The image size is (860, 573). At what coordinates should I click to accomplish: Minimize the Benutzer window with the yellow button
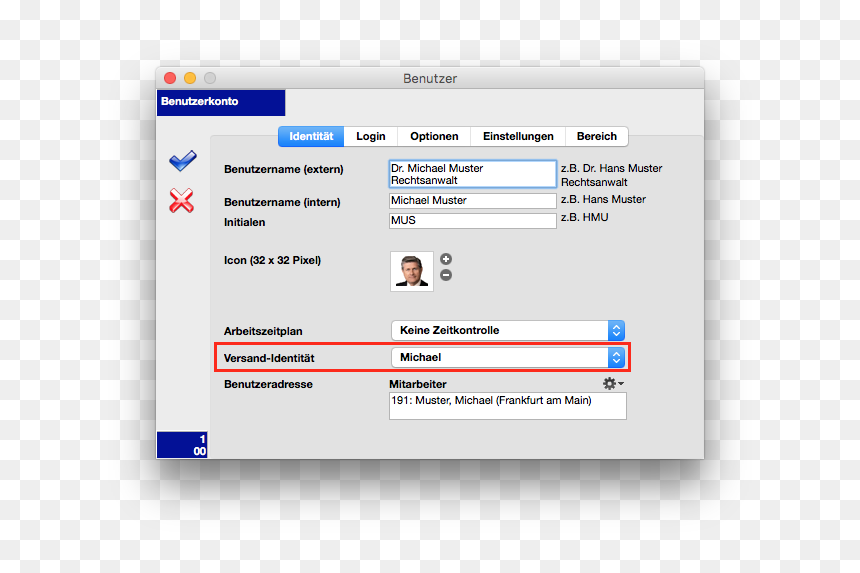[190, 78]
